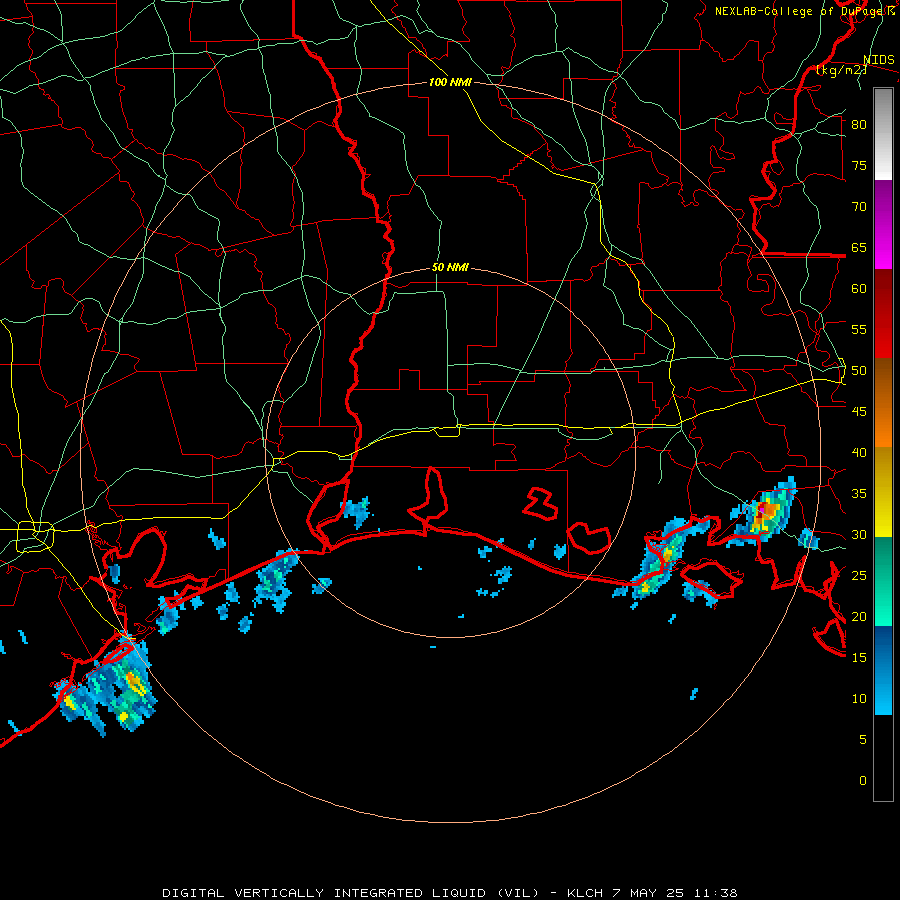Screen dimensions: 900x900
Task: Select the 50 NMI range ring label
Action: (450, 267)
